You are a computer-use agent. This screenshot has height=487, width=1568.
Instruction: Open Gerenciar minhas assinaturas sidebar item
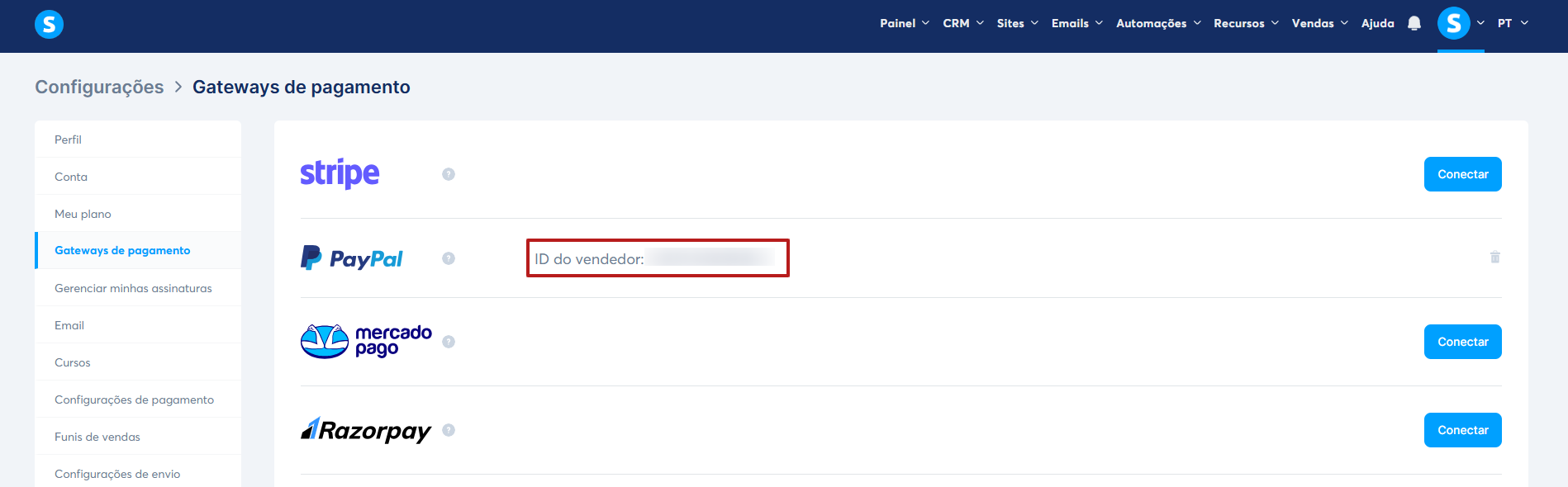(138, 288)
